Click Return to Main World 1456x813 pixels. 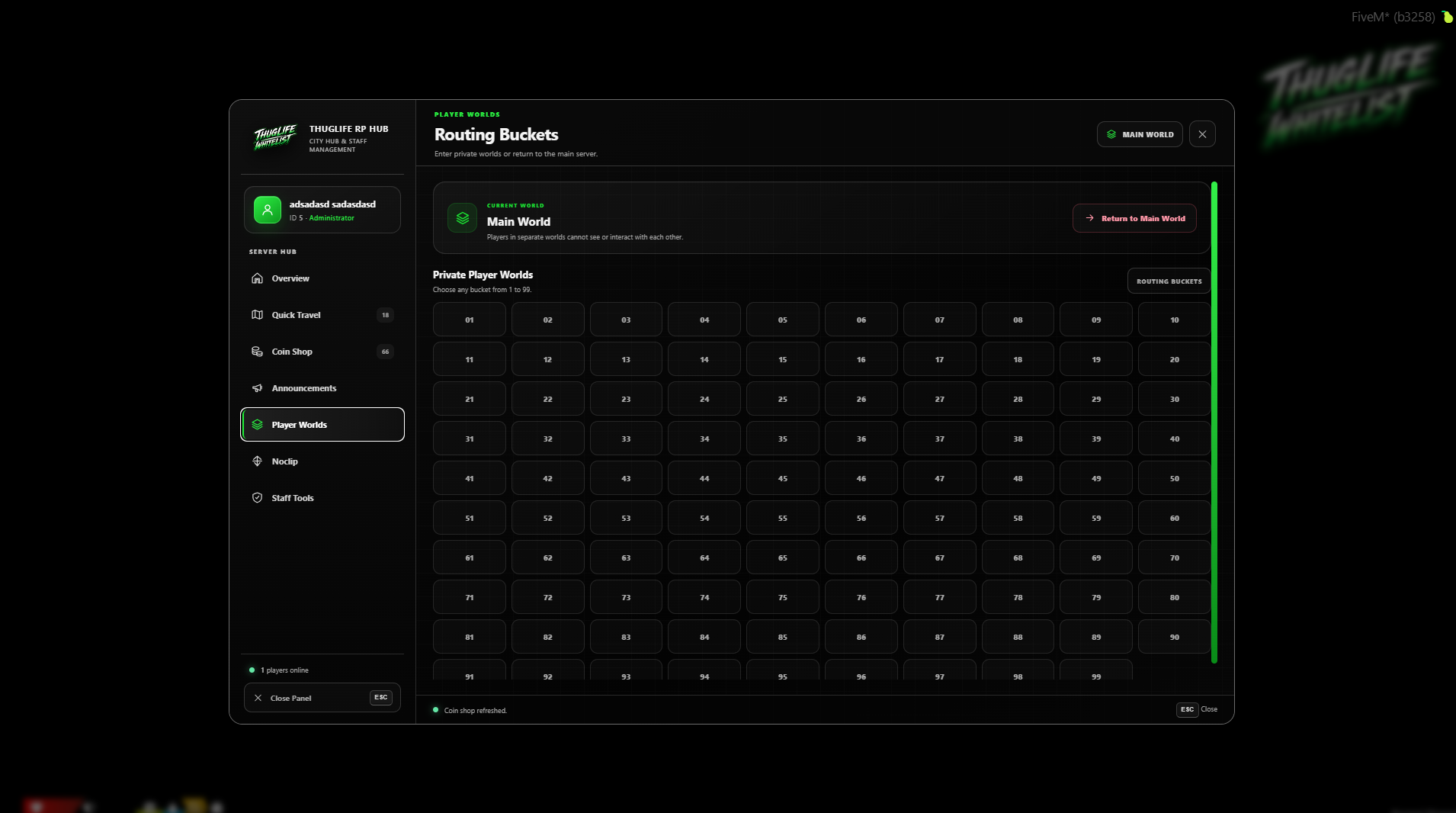point(1134,218)
